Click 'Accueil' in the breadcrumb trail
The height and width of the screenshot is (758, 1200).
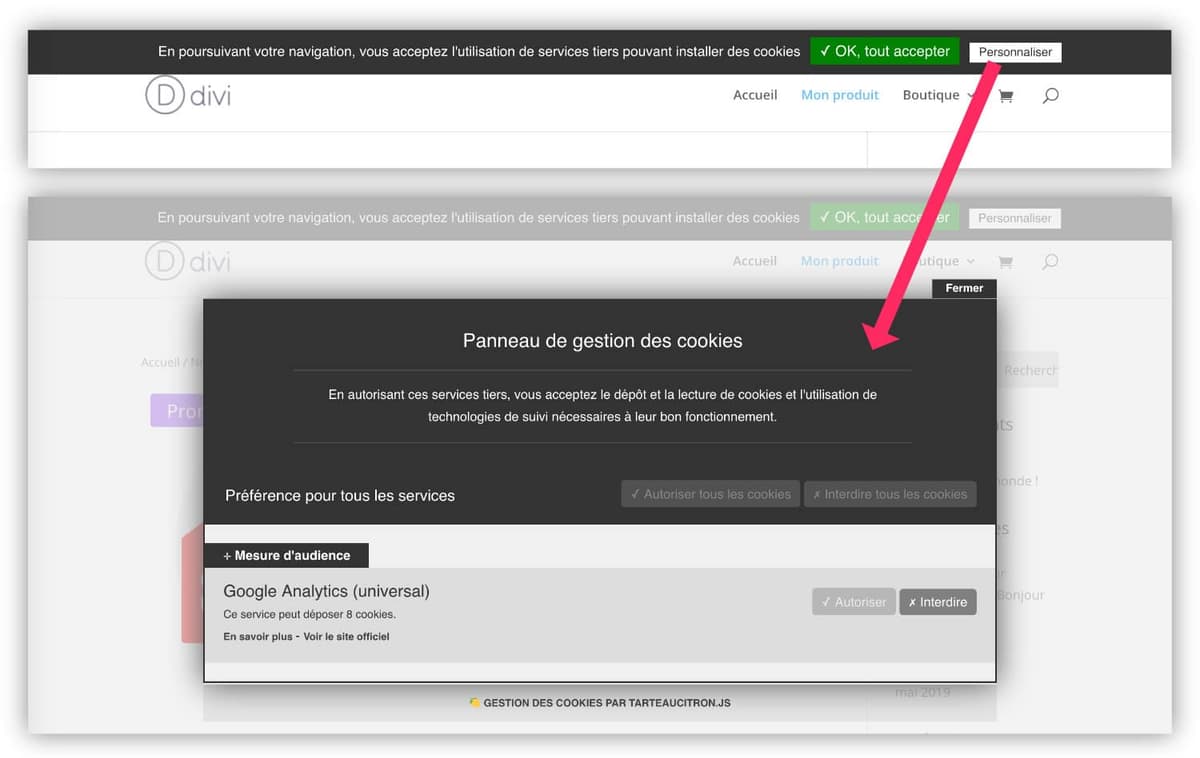tap(160, 362)
